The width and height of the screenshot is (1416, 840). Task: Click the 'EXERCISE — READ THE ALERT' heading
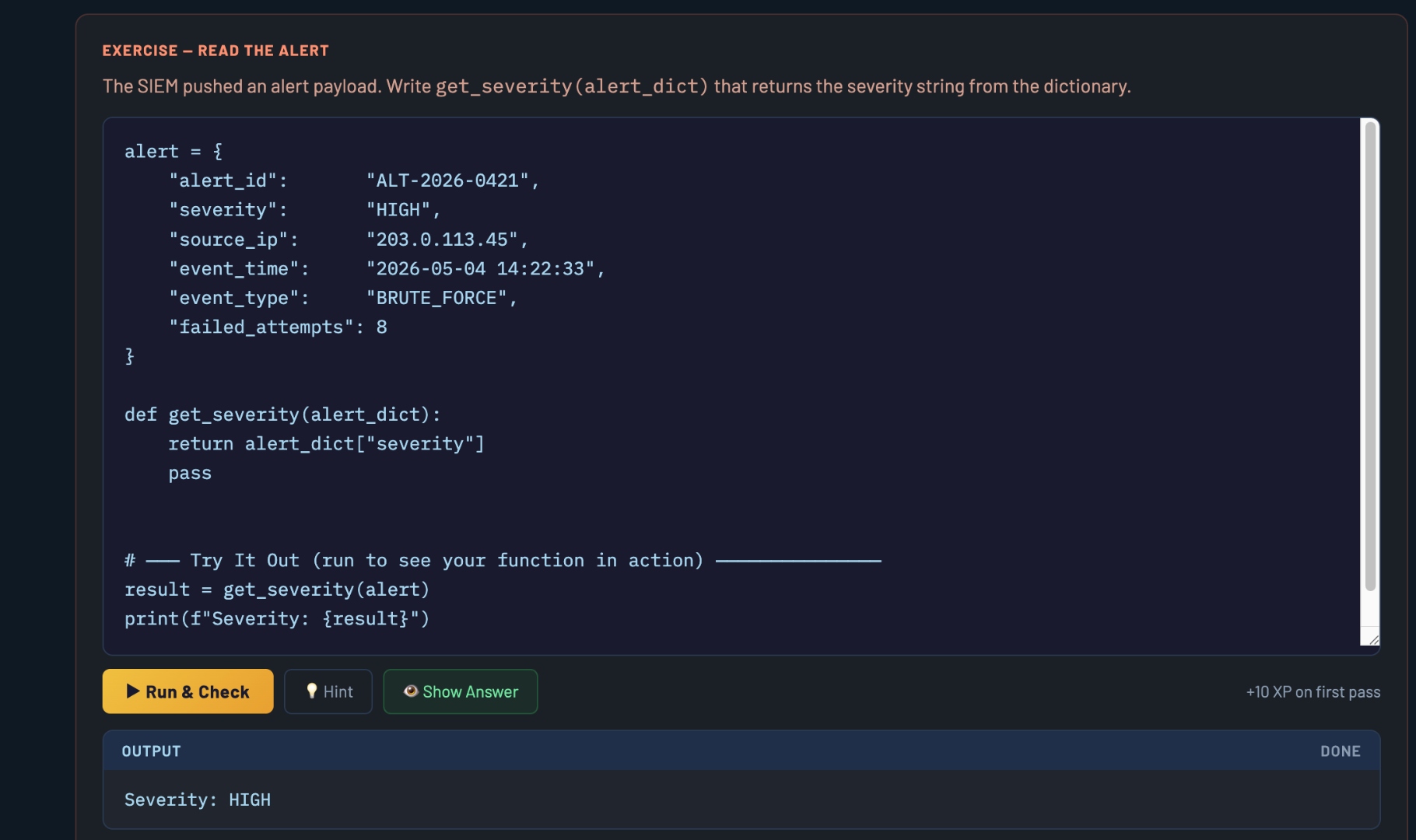pyautogui.click(x=216, y=51)
